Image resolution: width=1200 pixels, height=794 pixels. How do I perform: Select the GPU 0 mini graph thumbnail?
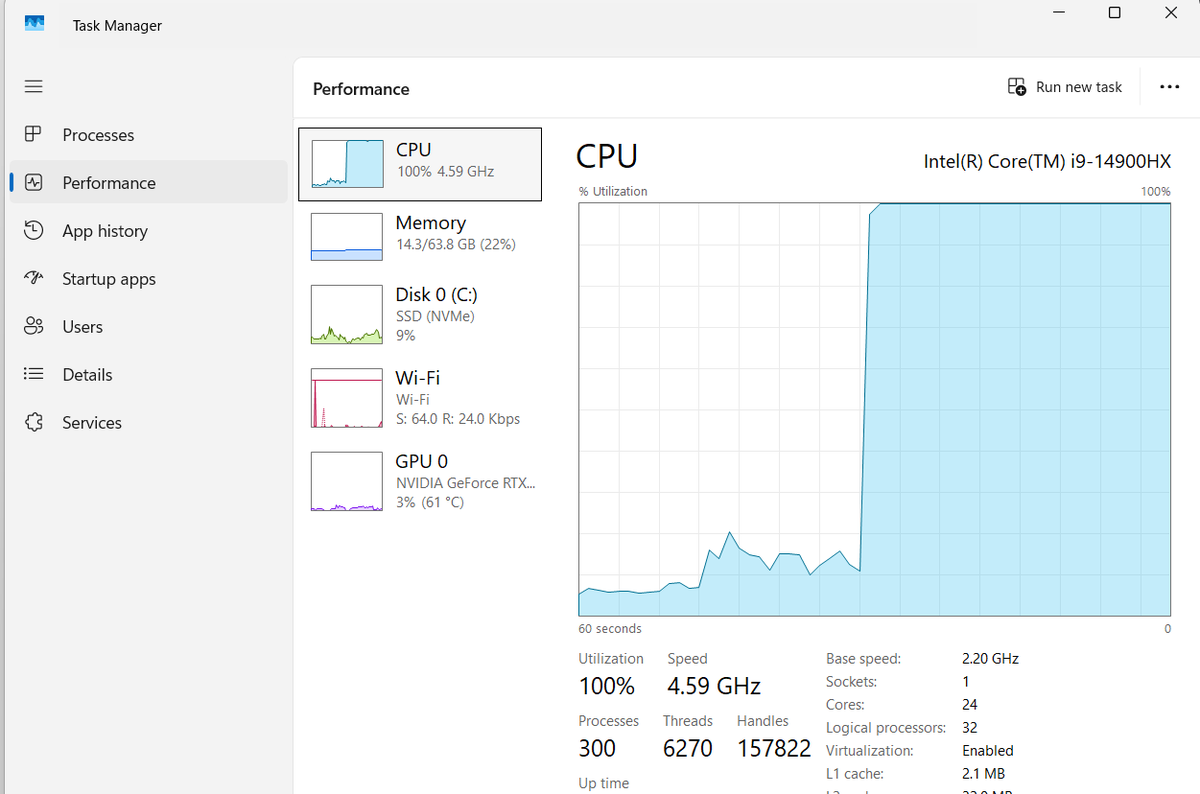point(347,481)
